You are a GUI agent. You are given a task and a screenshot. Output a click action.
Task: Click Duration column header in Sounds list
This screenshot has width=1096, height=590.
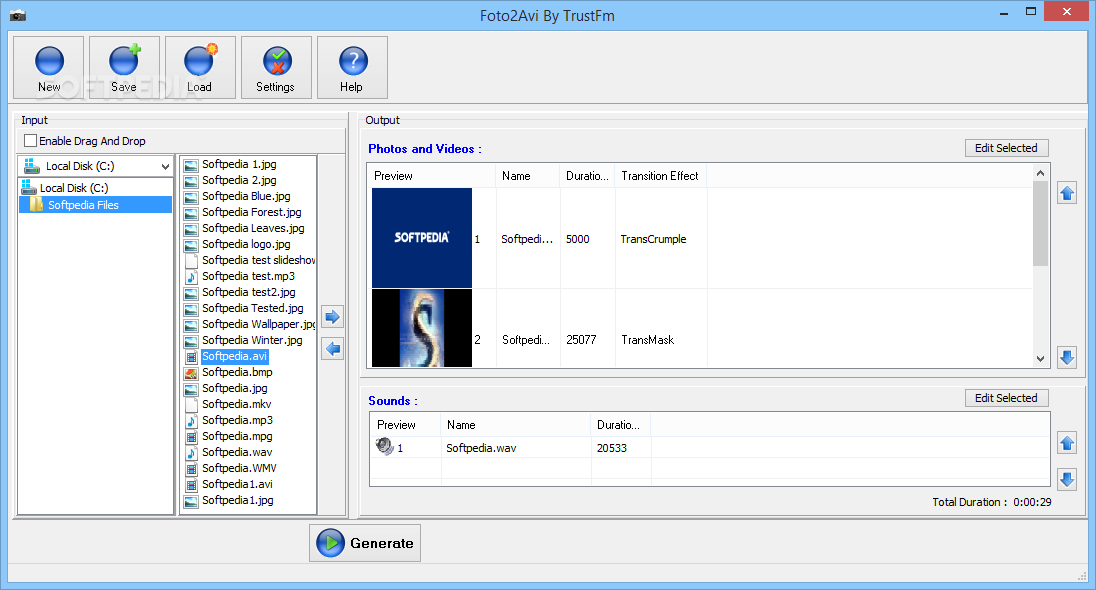[x=618, y=425]
